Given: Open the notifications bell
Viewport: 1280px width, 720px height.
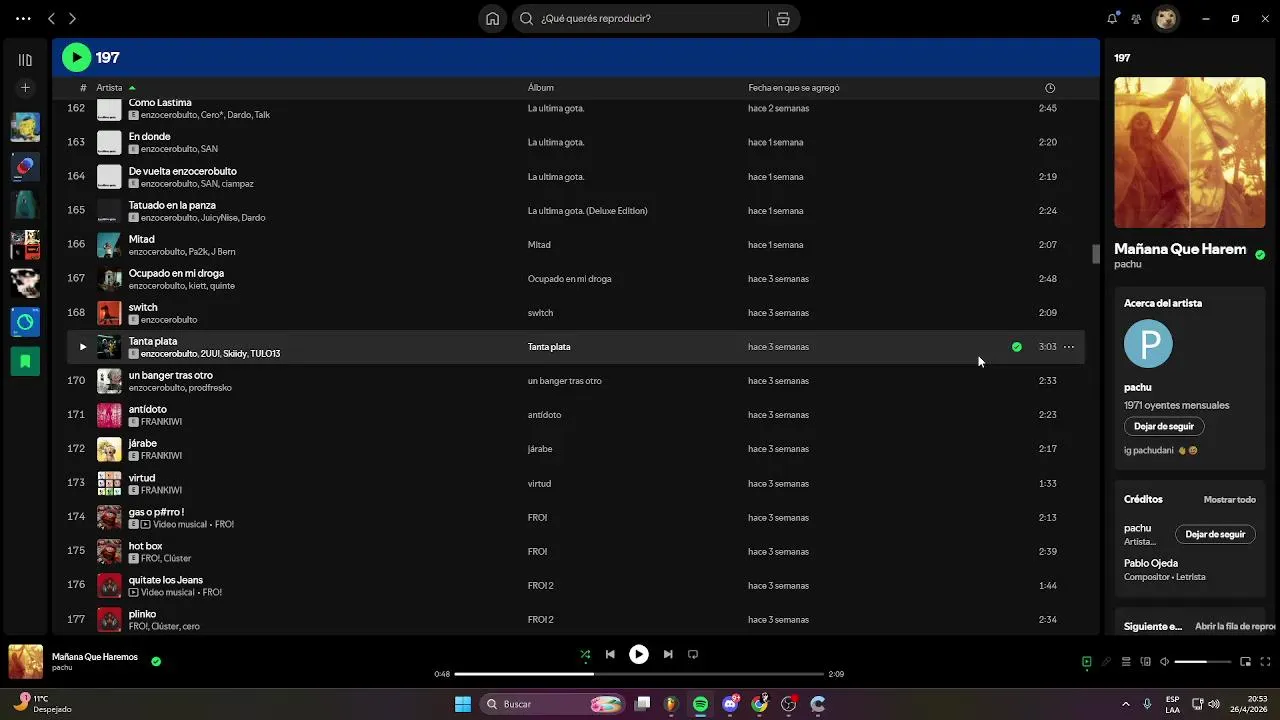Looking at the screenshot, I should pyautogui.click(x=1112, y=18).
